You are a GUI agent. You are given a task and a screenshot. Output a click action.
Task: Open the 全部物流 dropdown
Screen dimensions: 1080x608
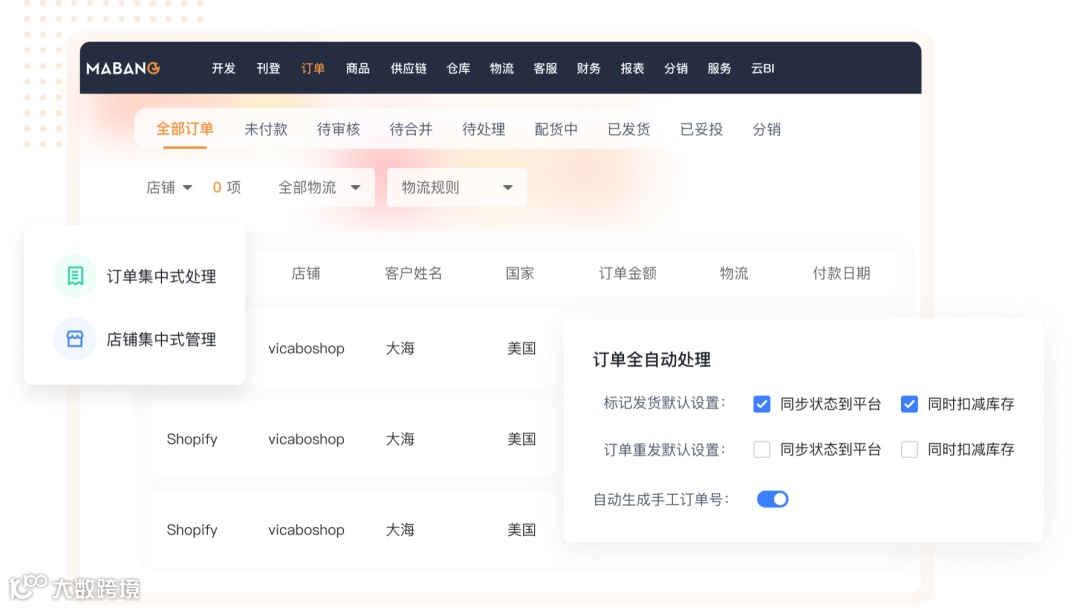coord(320,187)
